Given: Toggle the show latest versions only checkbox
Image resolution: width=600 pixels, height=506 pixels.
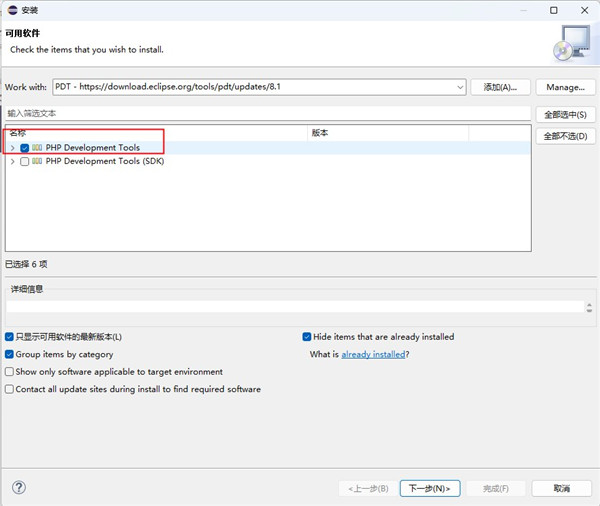Looking at the screenshot, I should (10, 337).
